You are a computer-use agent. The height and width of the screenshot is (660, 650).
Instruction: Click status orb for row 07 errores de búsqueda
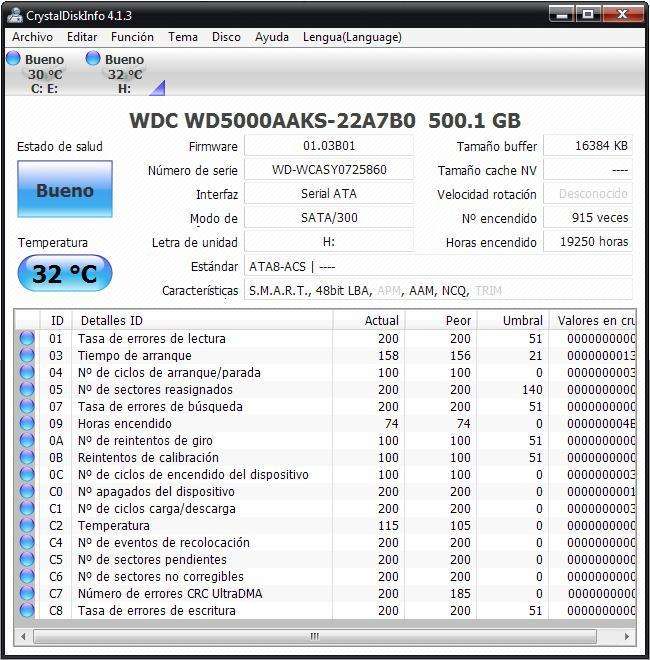pos(27,407)
